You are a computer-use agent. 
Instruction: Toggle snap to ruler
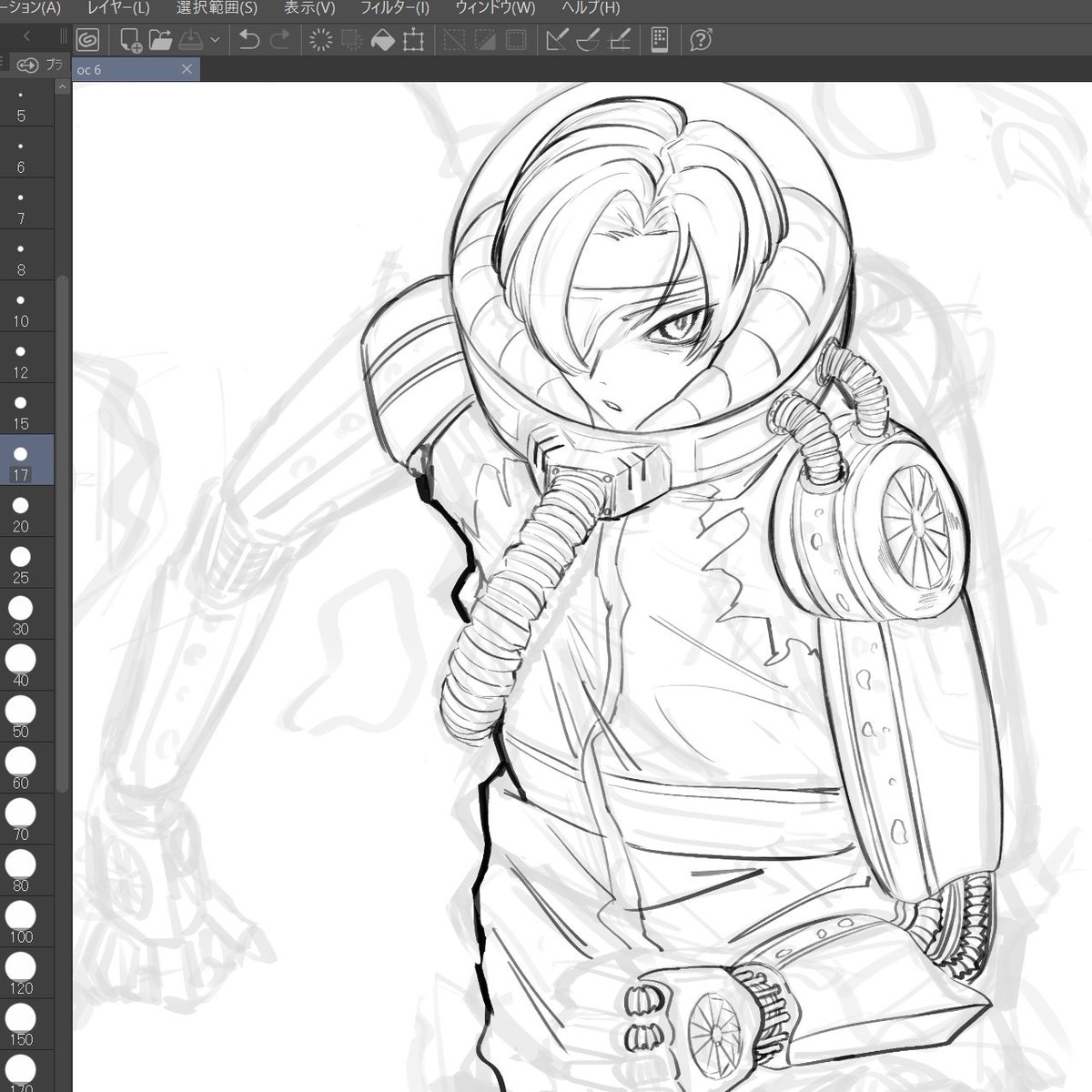556,40
